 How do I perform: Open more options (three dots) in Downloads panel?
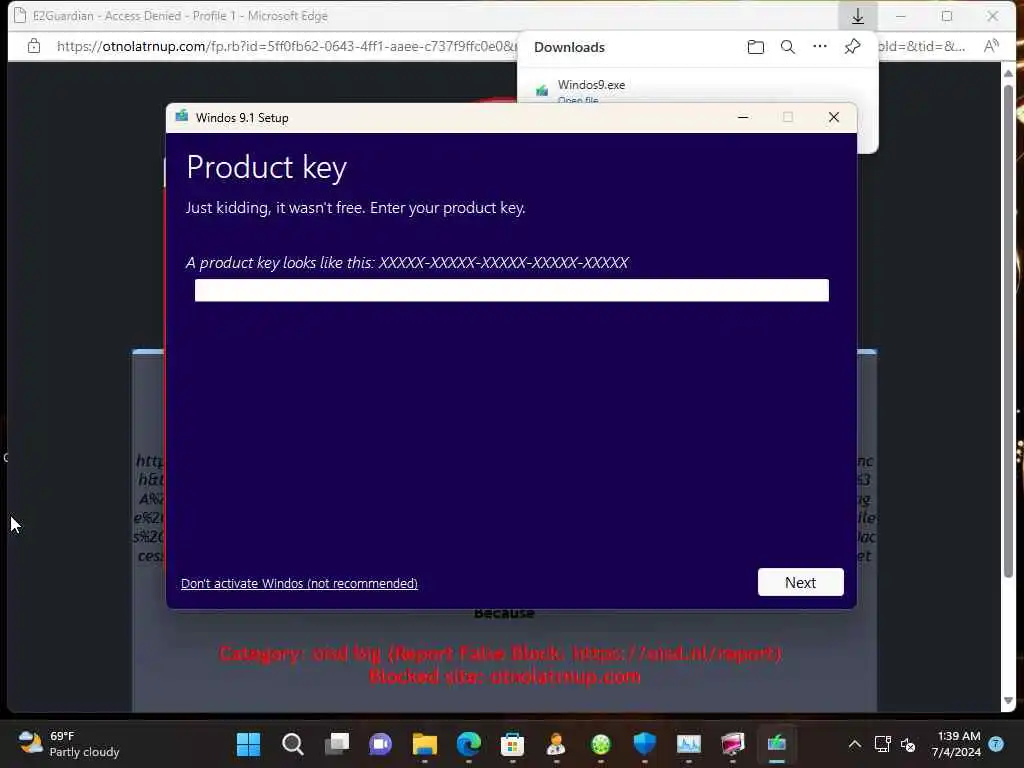pyautogui.click(x=820, y=46)
